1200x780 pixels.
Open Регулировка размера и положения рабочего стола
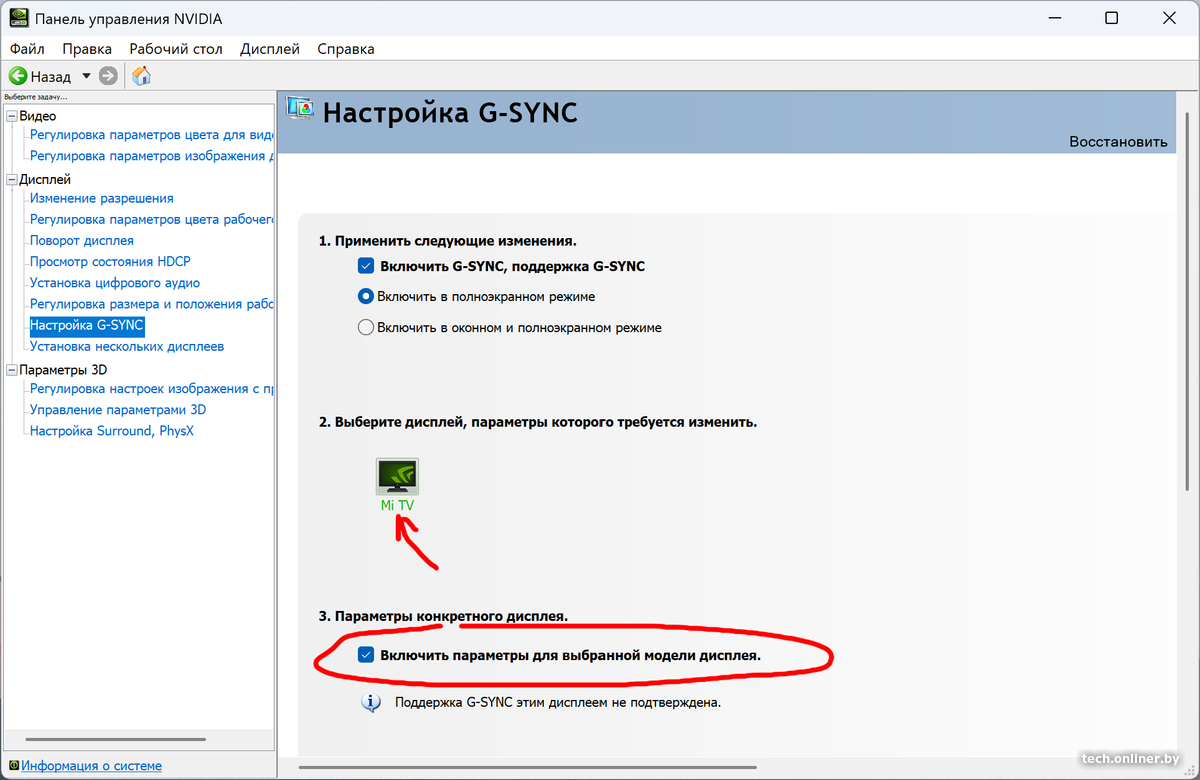tap(152, 303)
